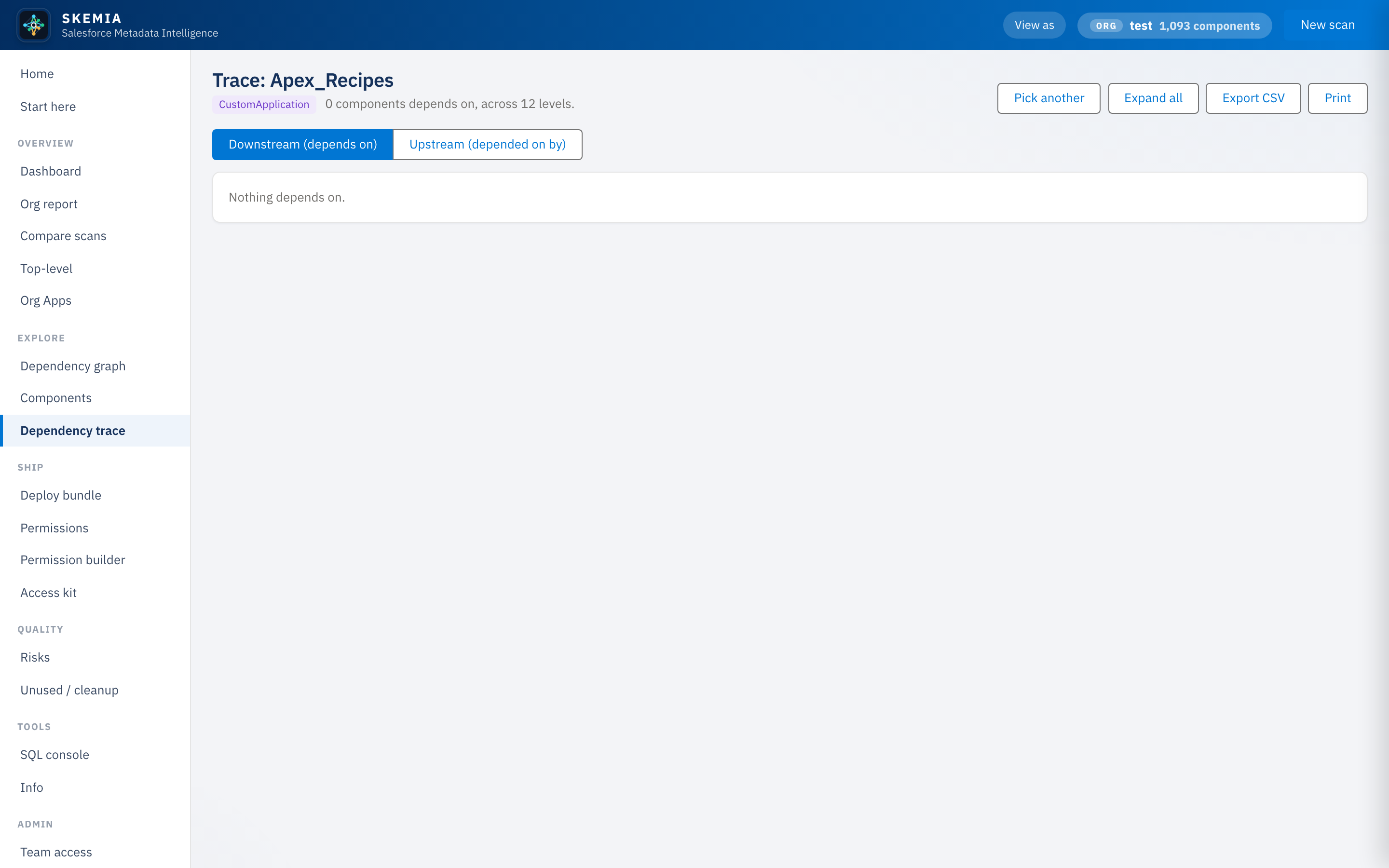Viewport: 1389px width, 868px height.
Task: Click the Skemia logo icon
Action: [33, 25]
